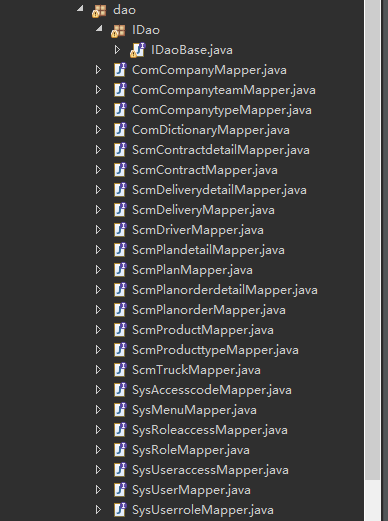Expand the SysMenuMapper.java node

click(x=98, y=410)
